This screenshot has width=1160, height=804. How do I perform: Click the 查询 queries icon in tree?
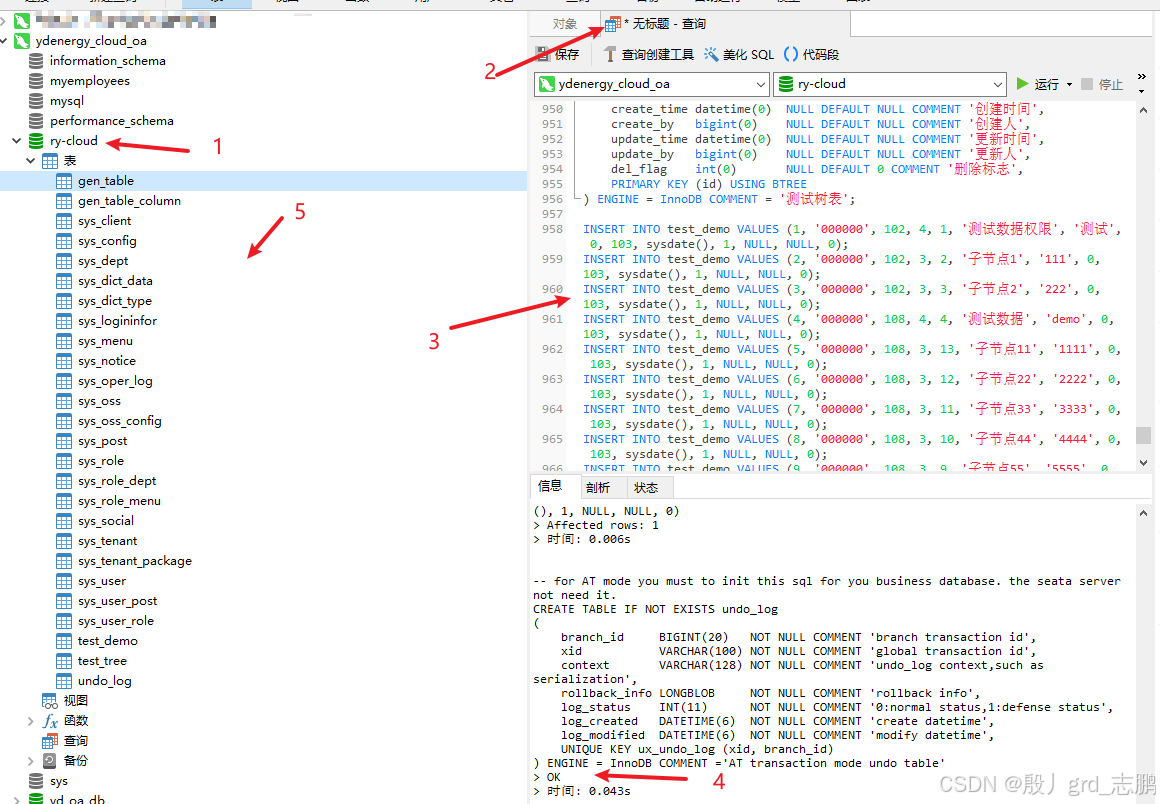click(x=50, y=740)
